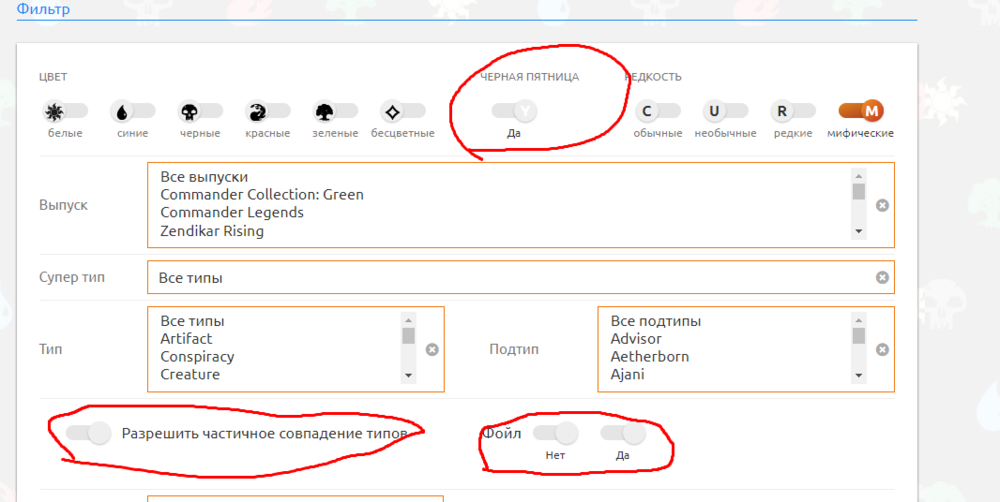Screen dimensions: 1000x502
Task: Toggle the blue mana droplet filter
Action: pyautogui.click(x=133, y=111)
